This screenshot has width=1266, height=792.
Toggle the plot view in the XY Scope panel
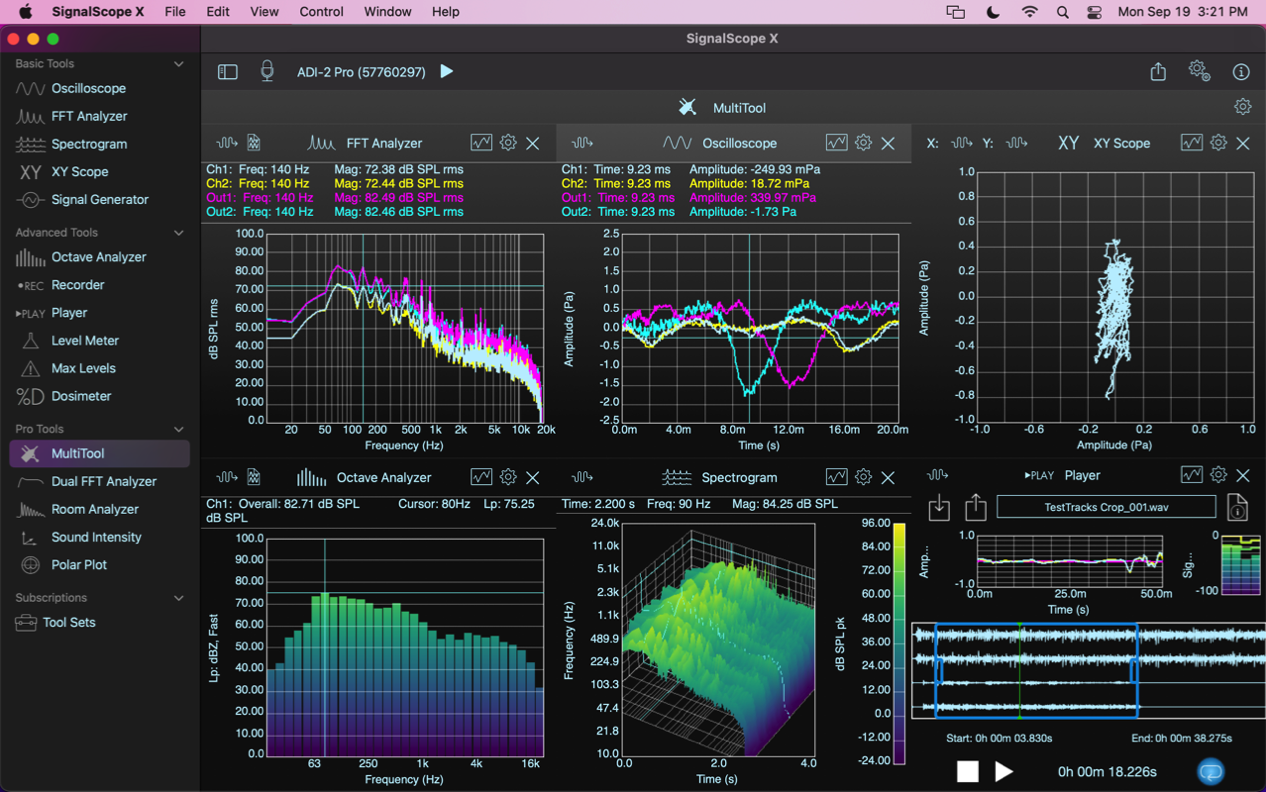click(1191, 143)
